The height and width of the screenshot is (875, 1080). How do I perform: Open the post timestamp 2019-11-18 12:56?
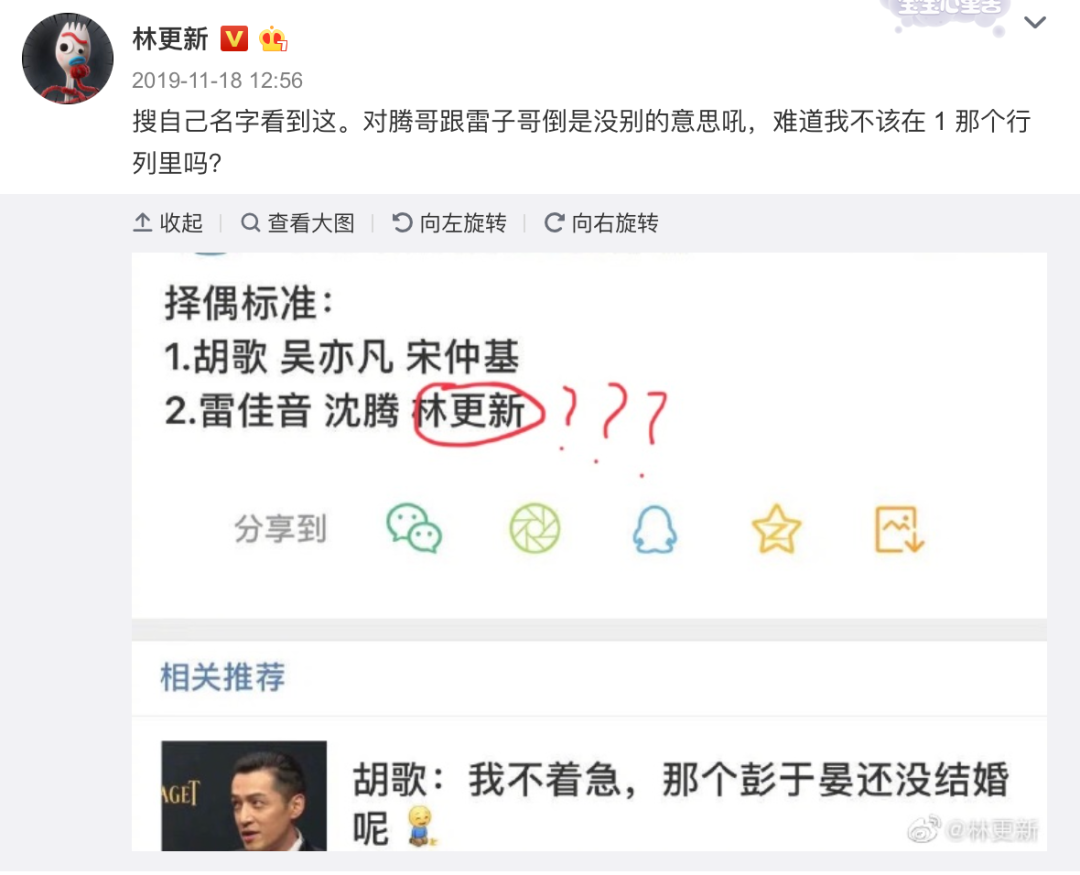click(217, 81)
